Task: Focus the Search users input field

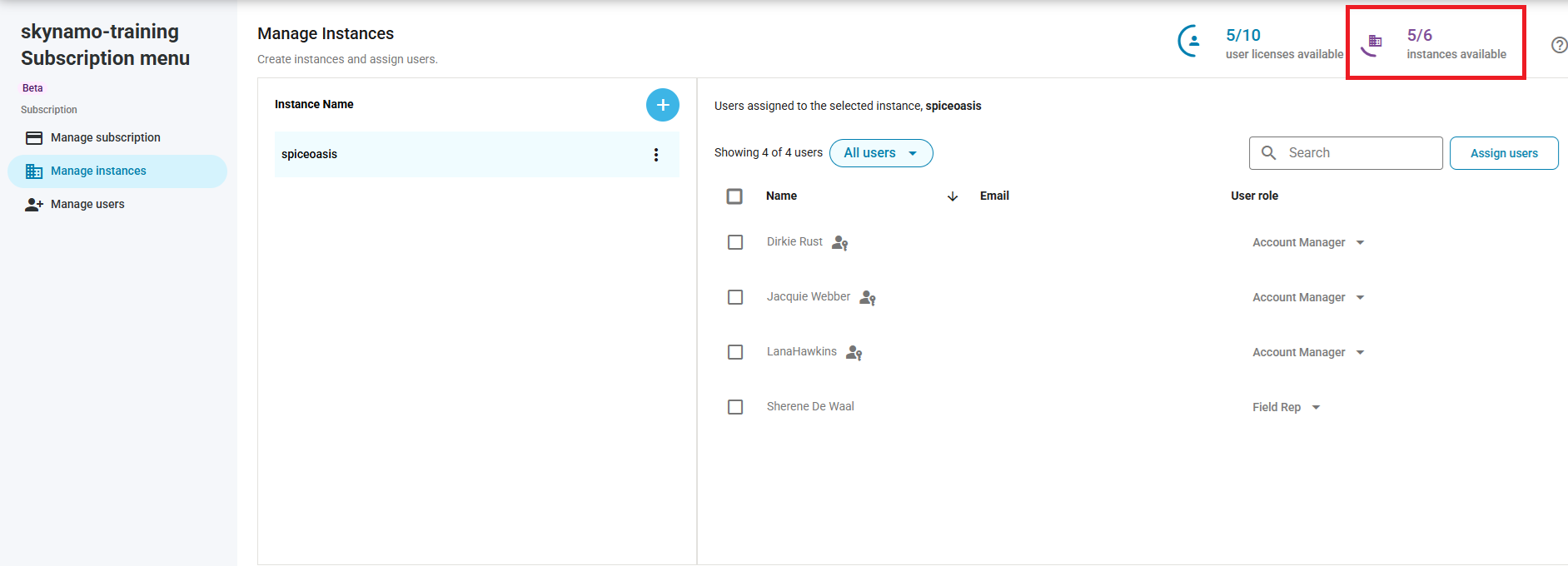Action: pyautogui.click(x=1357, y=153)
